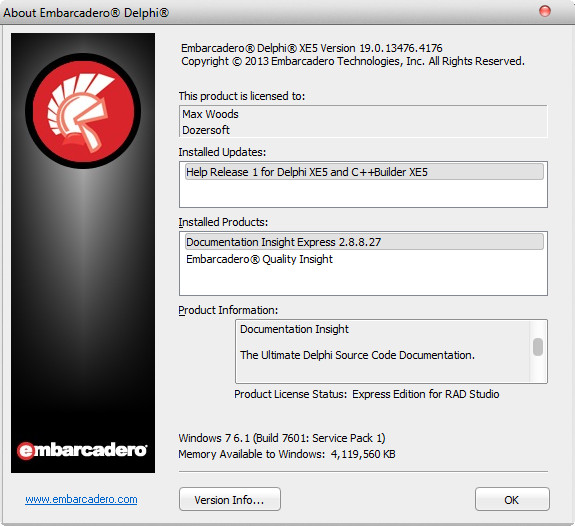Click the Installed Products label
The width and height of the screenshot is (575, 526).
[223, 222]
